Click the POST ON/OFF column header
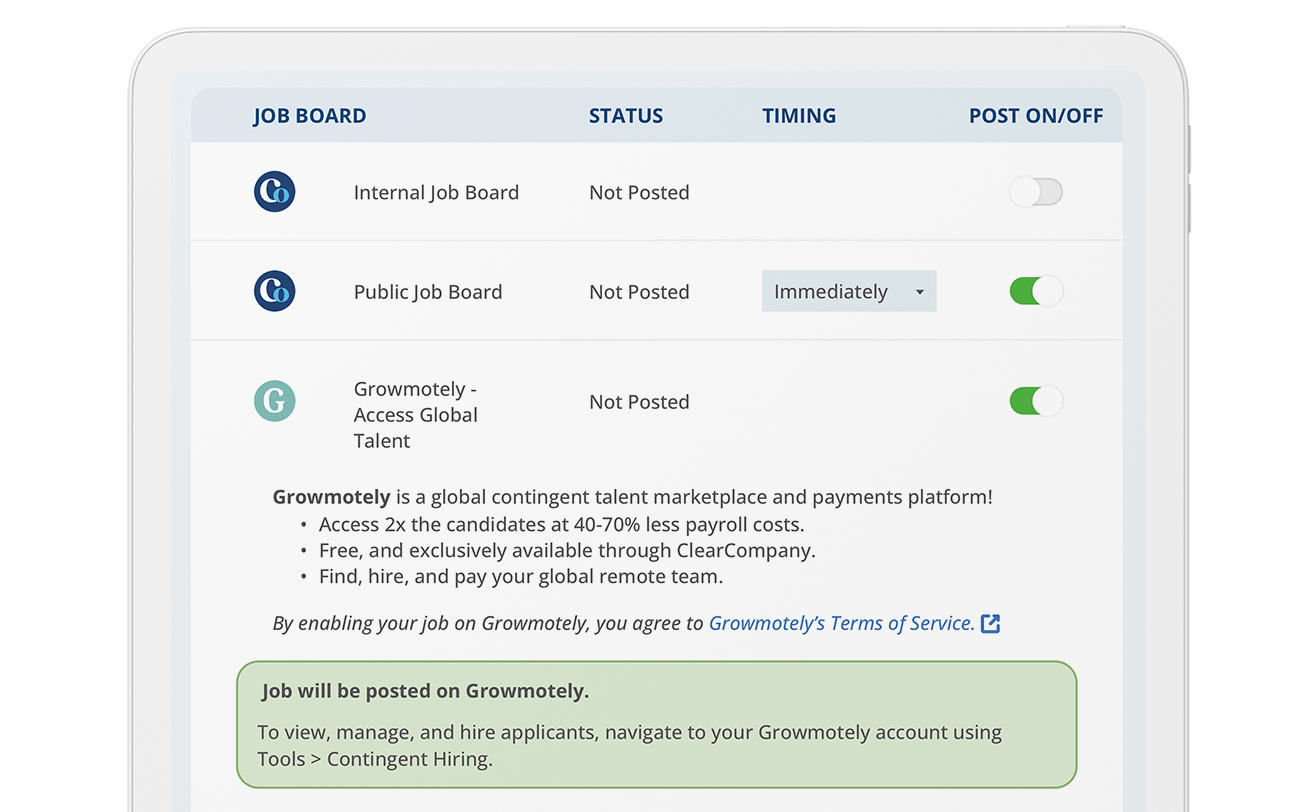This screenshot has width=1315, height=812. tap(1036, 116)
